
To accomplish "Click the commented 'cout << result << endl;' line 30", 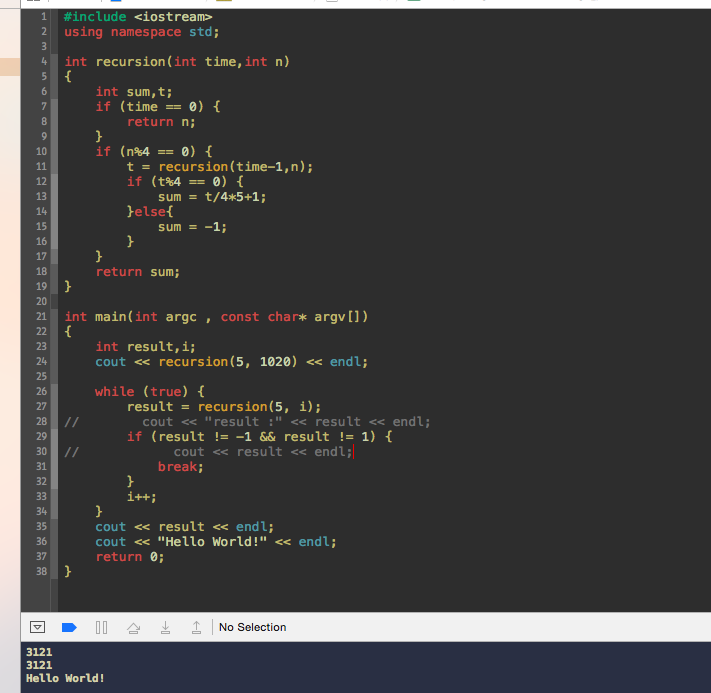I will pos(263,452).
